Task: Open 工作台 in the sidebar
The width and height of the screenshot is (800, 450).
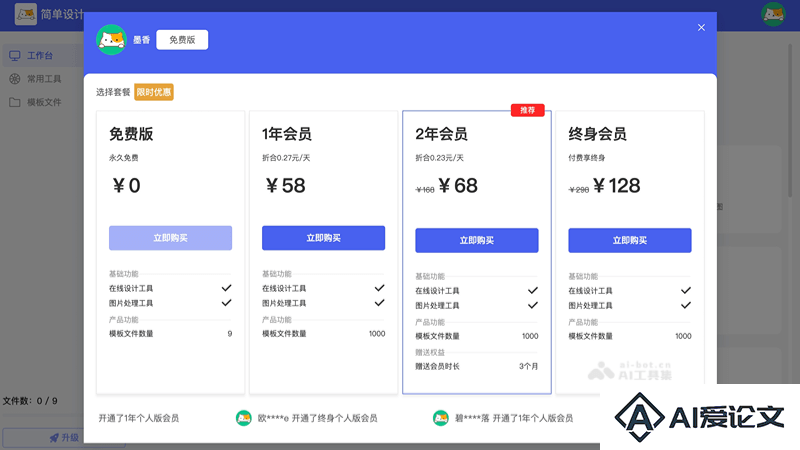Action: click(x=40, y=56)
